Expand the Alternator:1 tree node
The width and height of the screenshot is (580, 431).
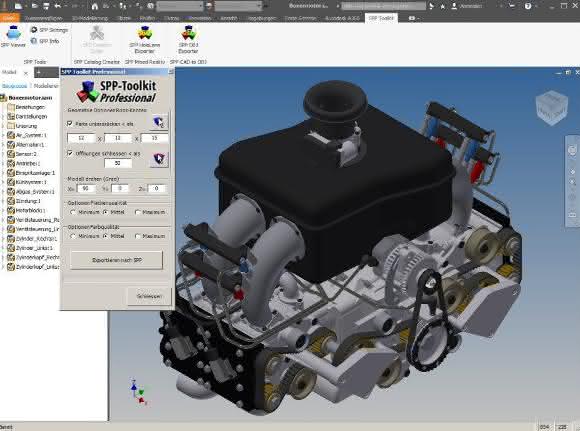tap(3, 145)
